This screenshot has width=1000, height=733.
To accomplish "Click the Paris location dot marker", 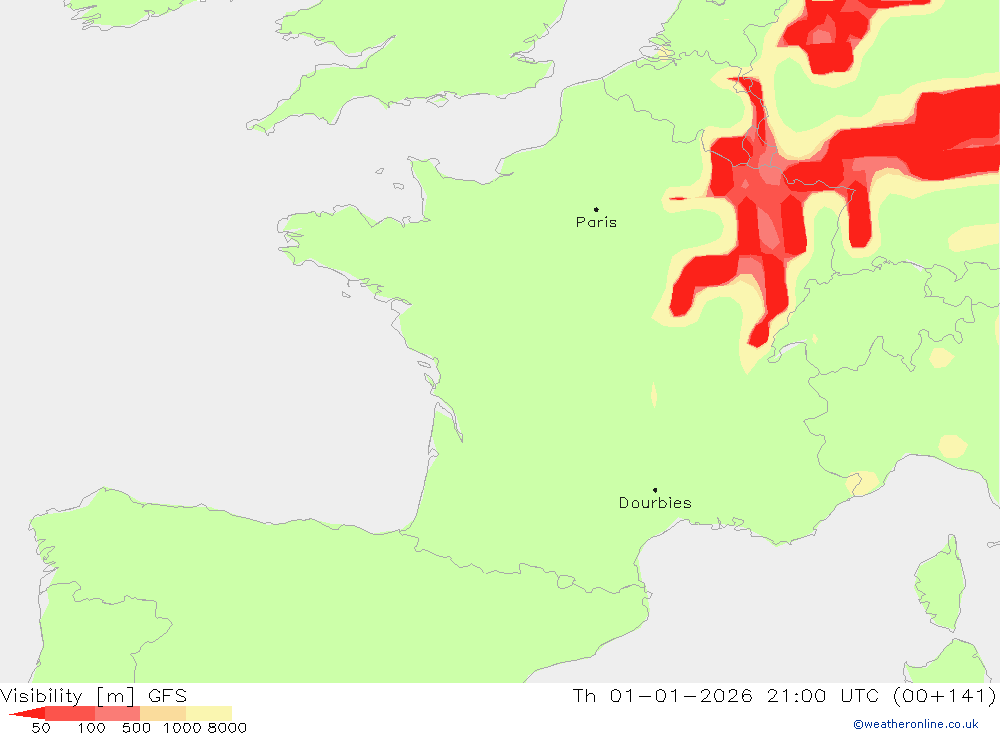I will (x=596, y=209).
